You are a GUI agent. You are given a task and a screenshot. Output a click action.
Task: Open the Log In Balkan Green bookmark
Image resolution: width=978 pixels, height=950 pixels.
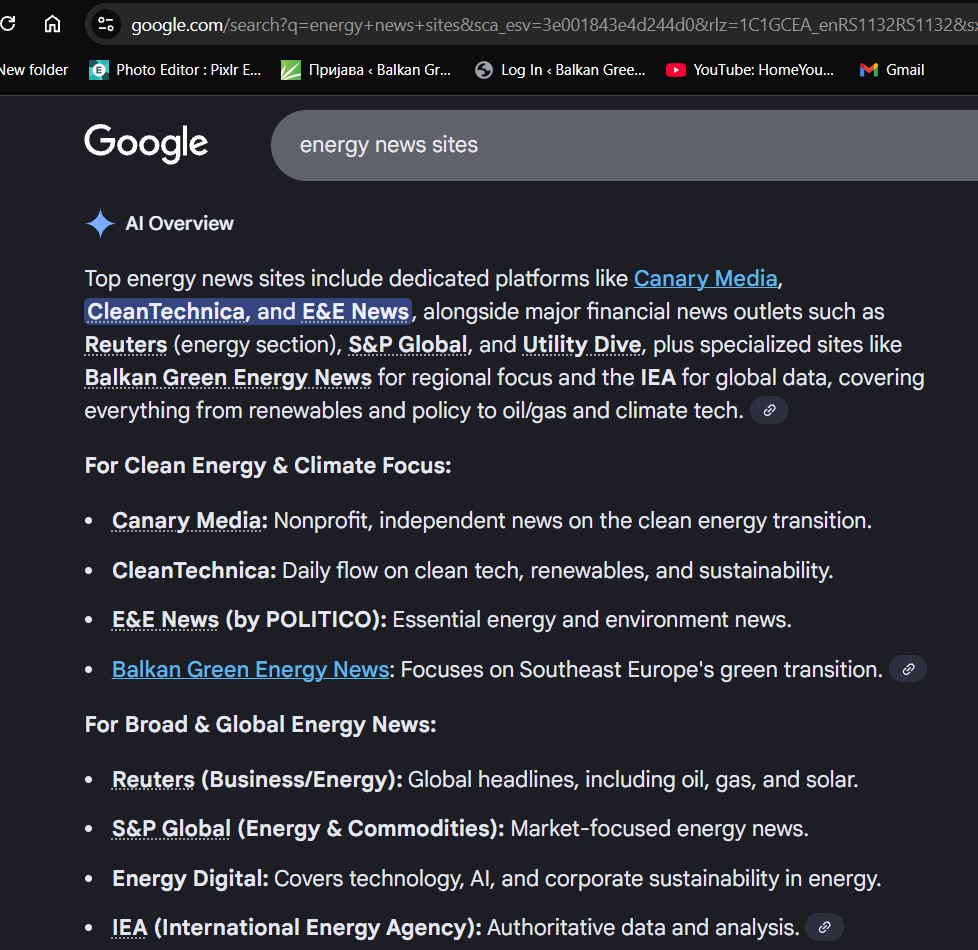click(x=560, y=70)
